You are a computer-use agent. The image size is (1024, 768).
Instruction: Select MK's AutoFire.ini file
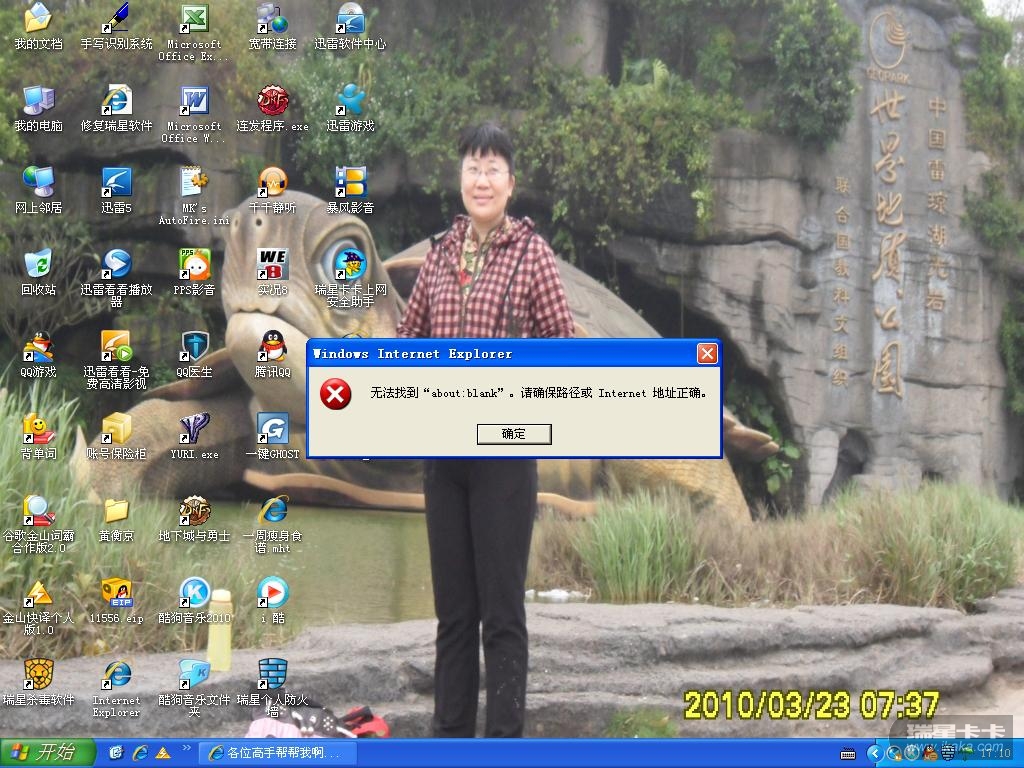pos(194,196)
